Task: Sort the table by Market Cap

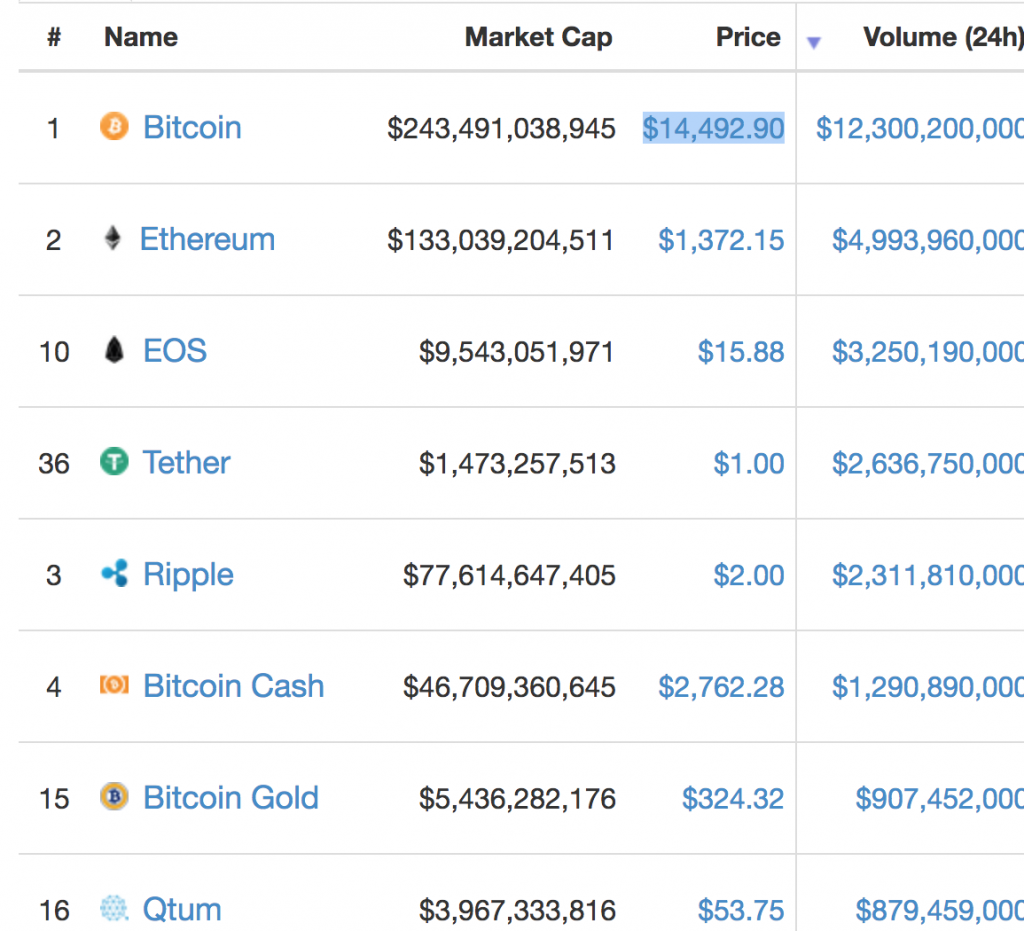Action: pos(538,37)
